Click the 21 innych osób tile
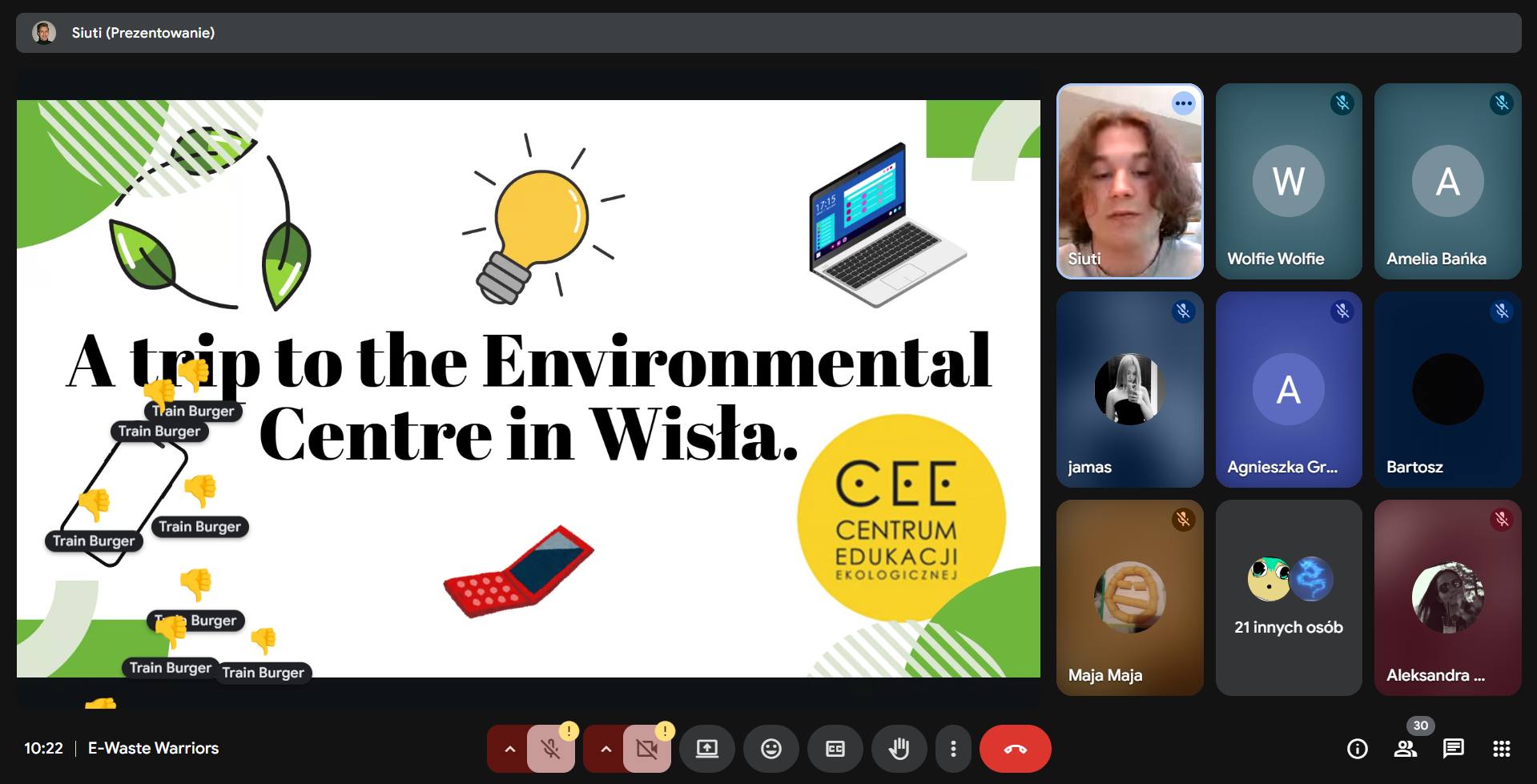This screenshot has height=784, width=1537. tap(1288, 597)
